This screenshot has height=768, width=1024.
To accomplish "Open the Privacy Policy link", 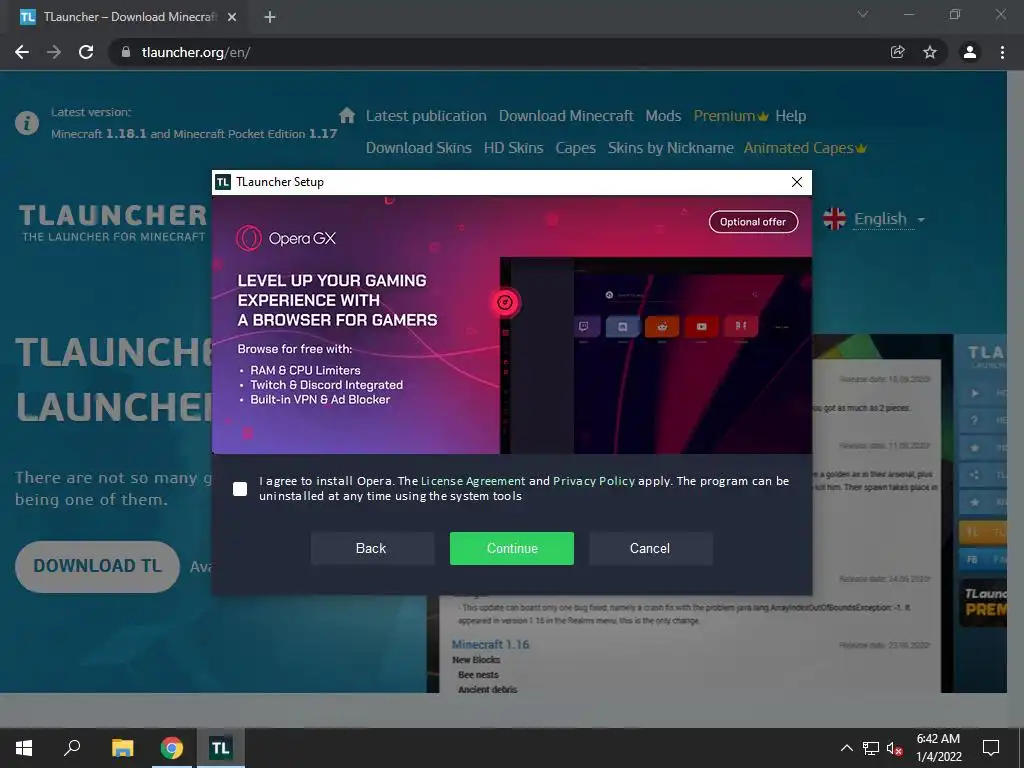I will (594, 481).
